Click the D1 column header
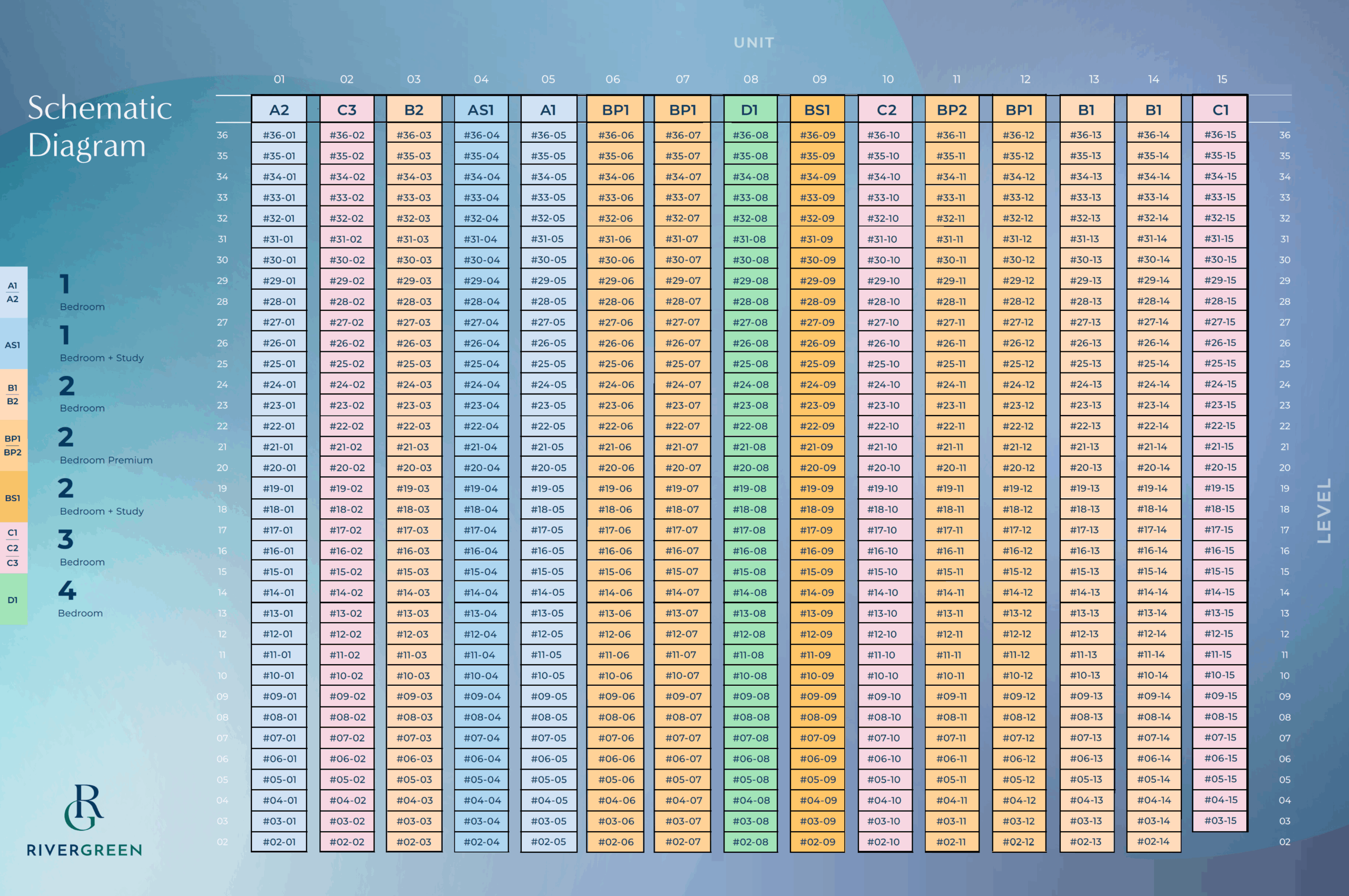The width and height of the screenshot is (1349, 896). [x=750, y=110]
